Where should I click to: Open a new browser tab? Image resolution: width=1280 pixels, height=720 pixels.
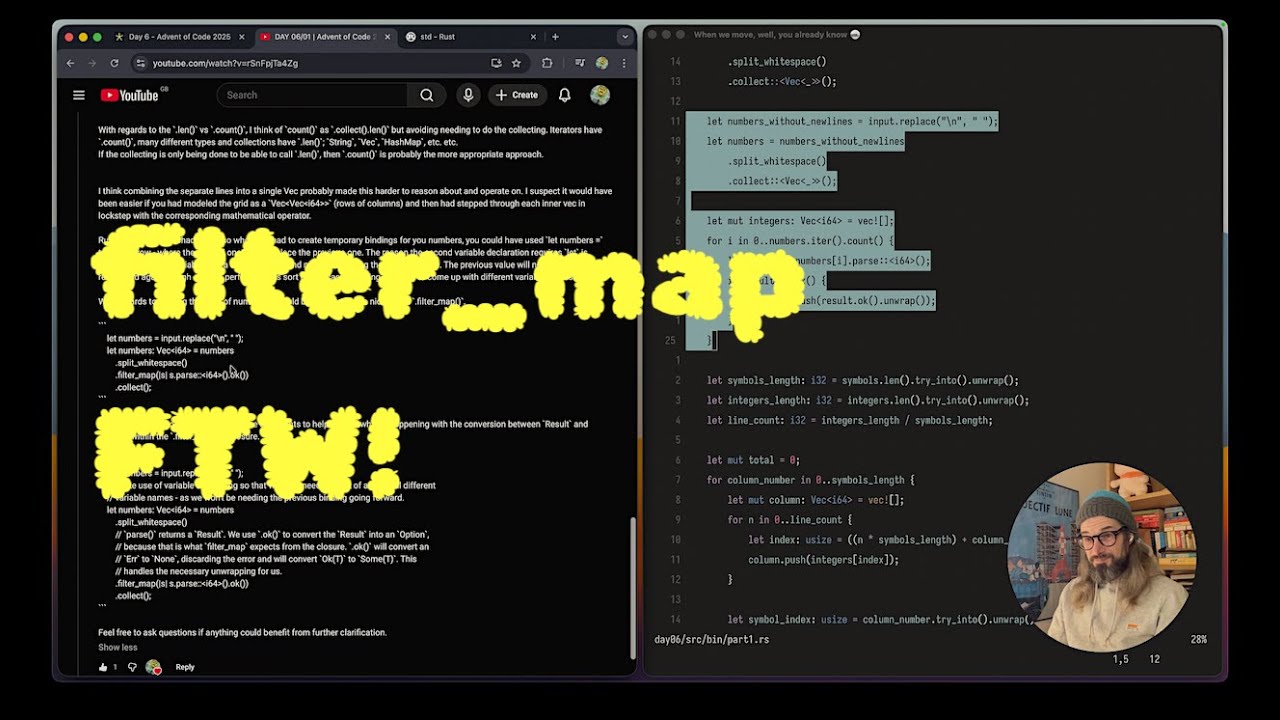click(x=555, y=37)
